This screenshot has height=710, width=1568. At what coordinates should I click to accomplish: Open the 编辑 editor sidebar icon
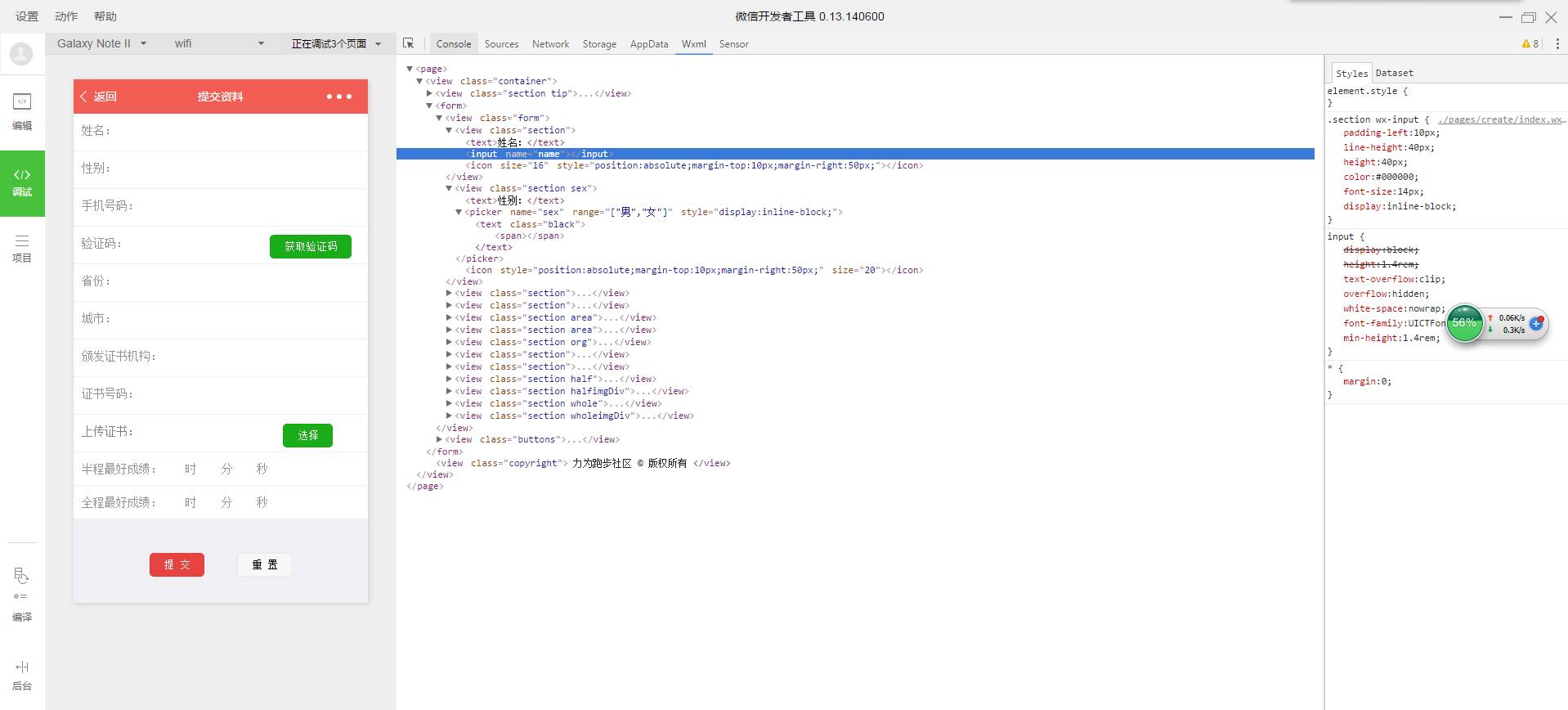[22, 111]
